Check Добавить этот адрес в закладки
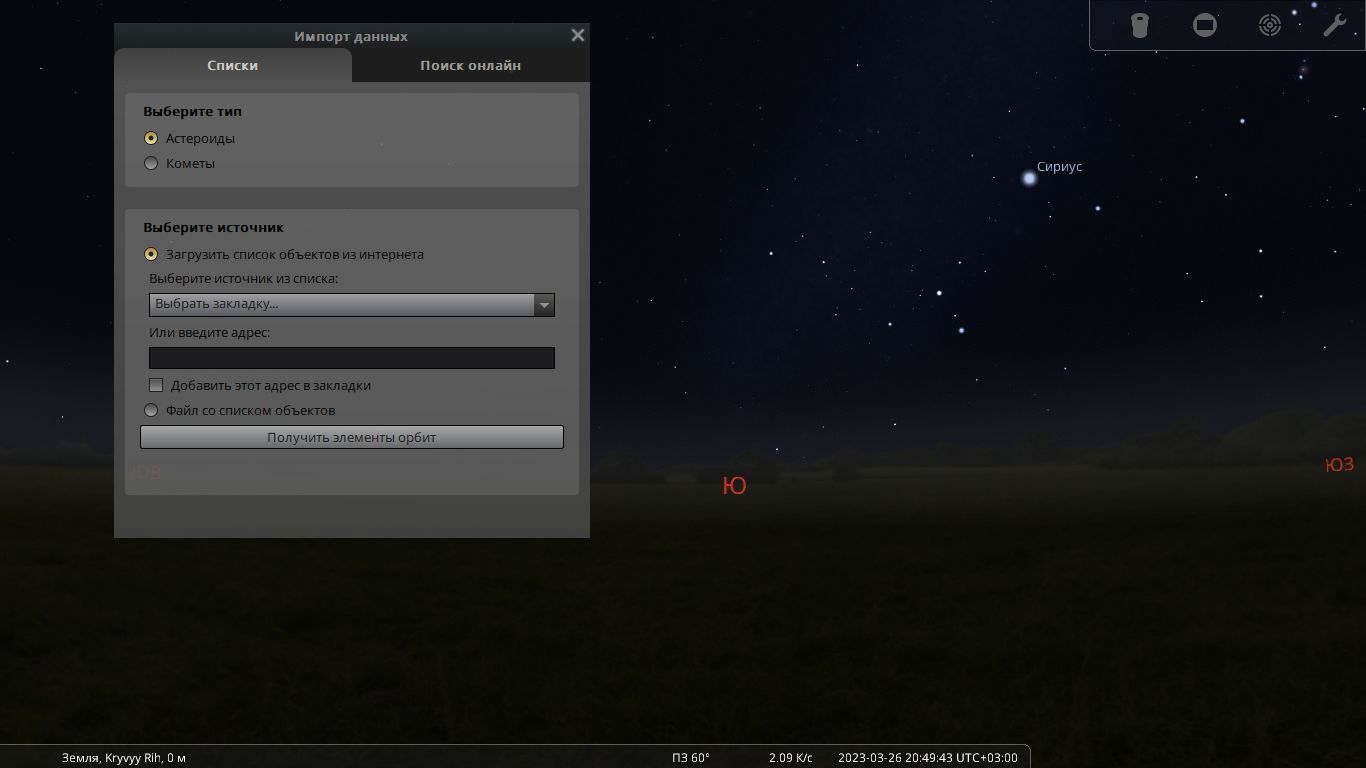The height and width of the screenshot is (768, 1366). click(x=156, y=385)
